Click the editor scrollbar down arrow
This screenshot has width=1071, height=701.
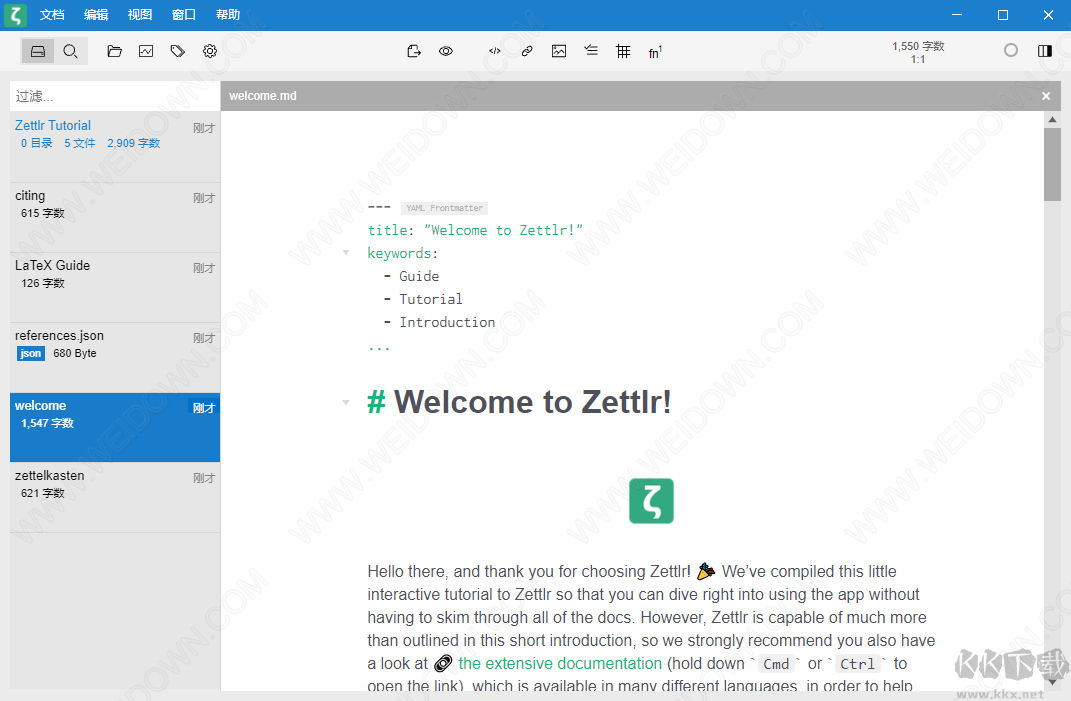pos(1053,682)
